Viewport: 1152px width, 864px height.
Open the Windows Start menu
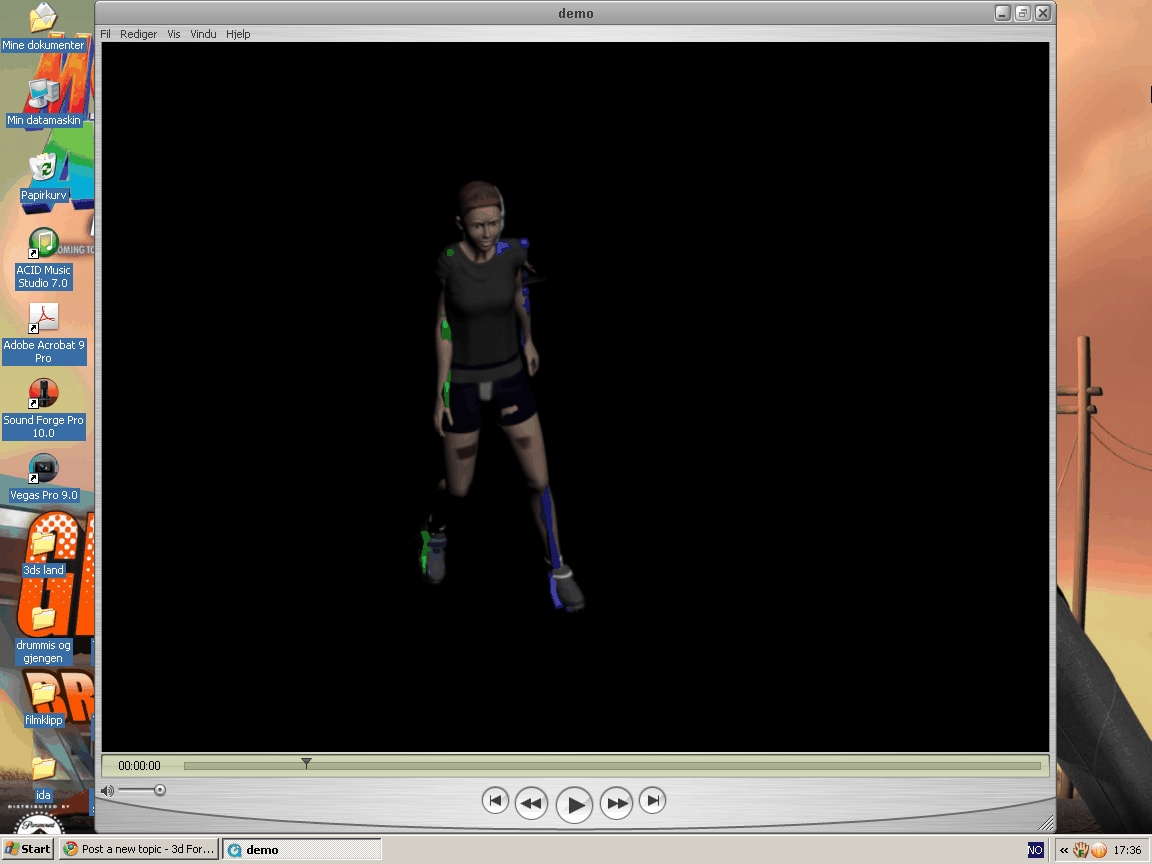tap(29, 849)
